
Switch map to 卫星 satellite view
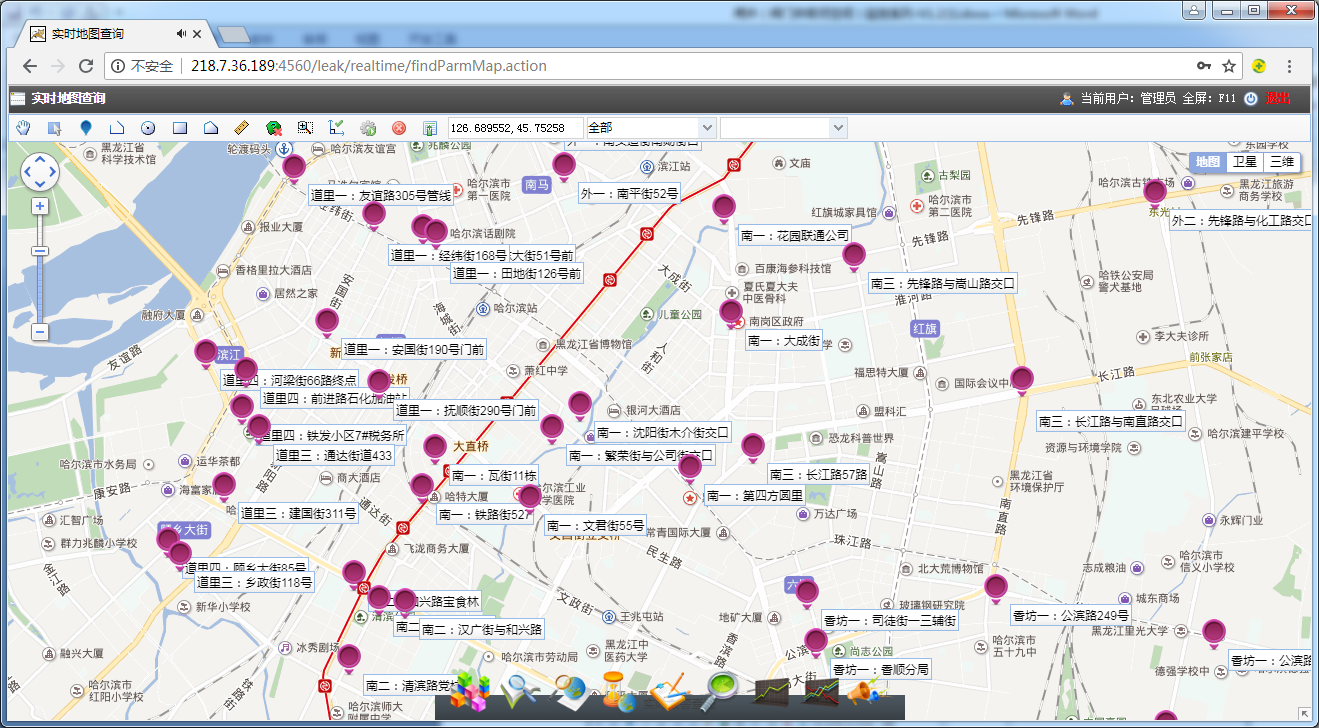click(x=1245, y=162)
